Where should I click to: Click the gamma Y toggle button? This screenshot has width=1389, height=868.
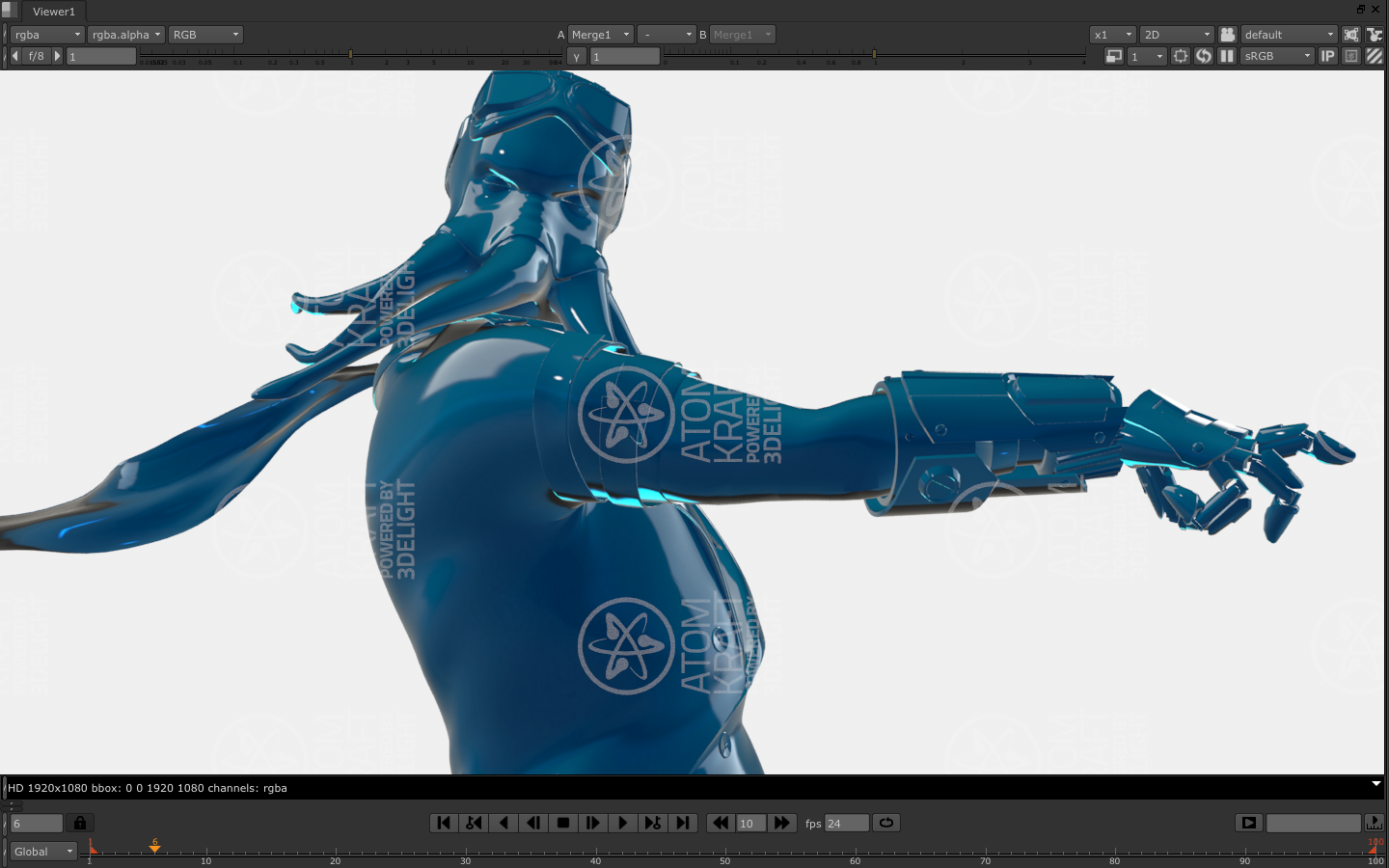[x=577, y=56]
